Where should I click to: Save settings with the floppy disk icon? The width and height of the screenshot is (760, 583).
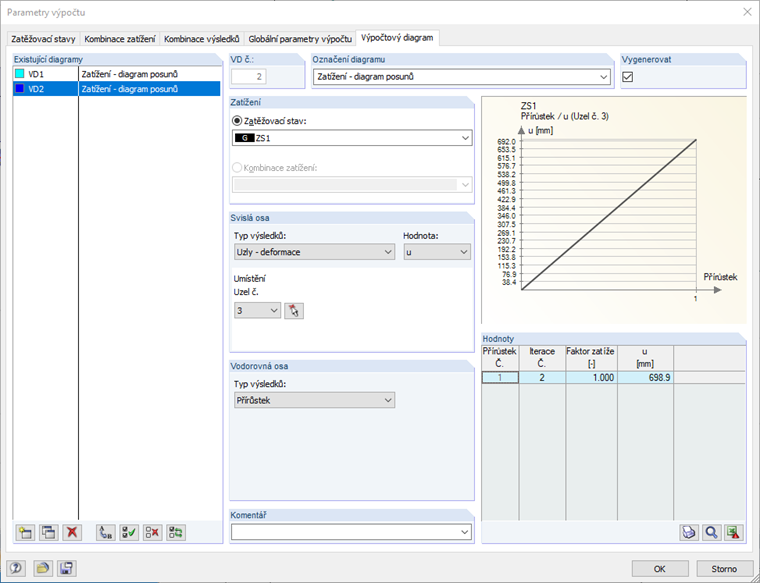click(66, 568)
